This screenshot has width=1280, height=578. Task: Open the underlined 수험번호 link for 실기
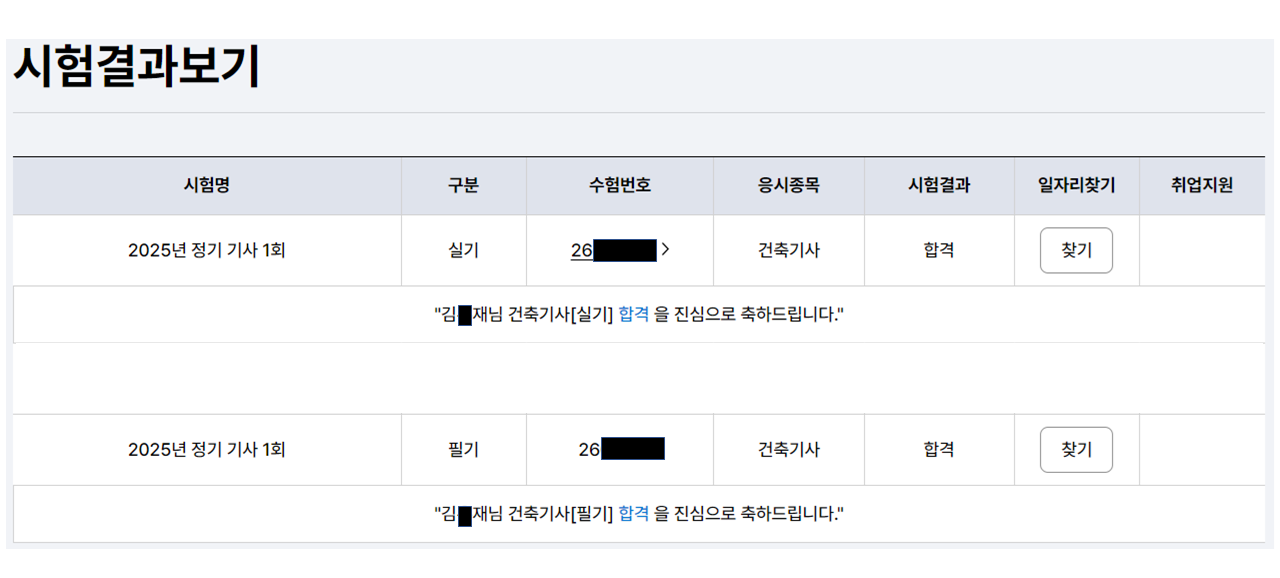point(613,250)
